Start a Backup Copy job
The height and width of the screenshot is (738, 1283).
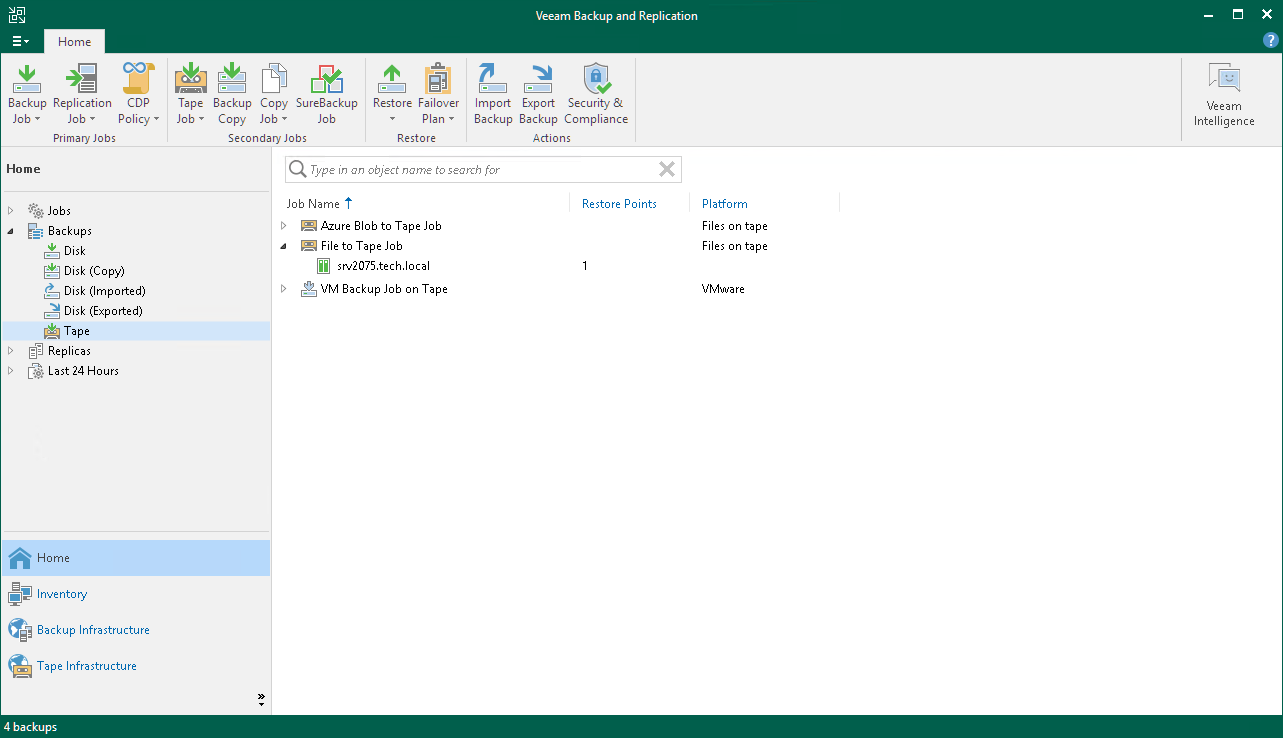(x=232, y=94)
